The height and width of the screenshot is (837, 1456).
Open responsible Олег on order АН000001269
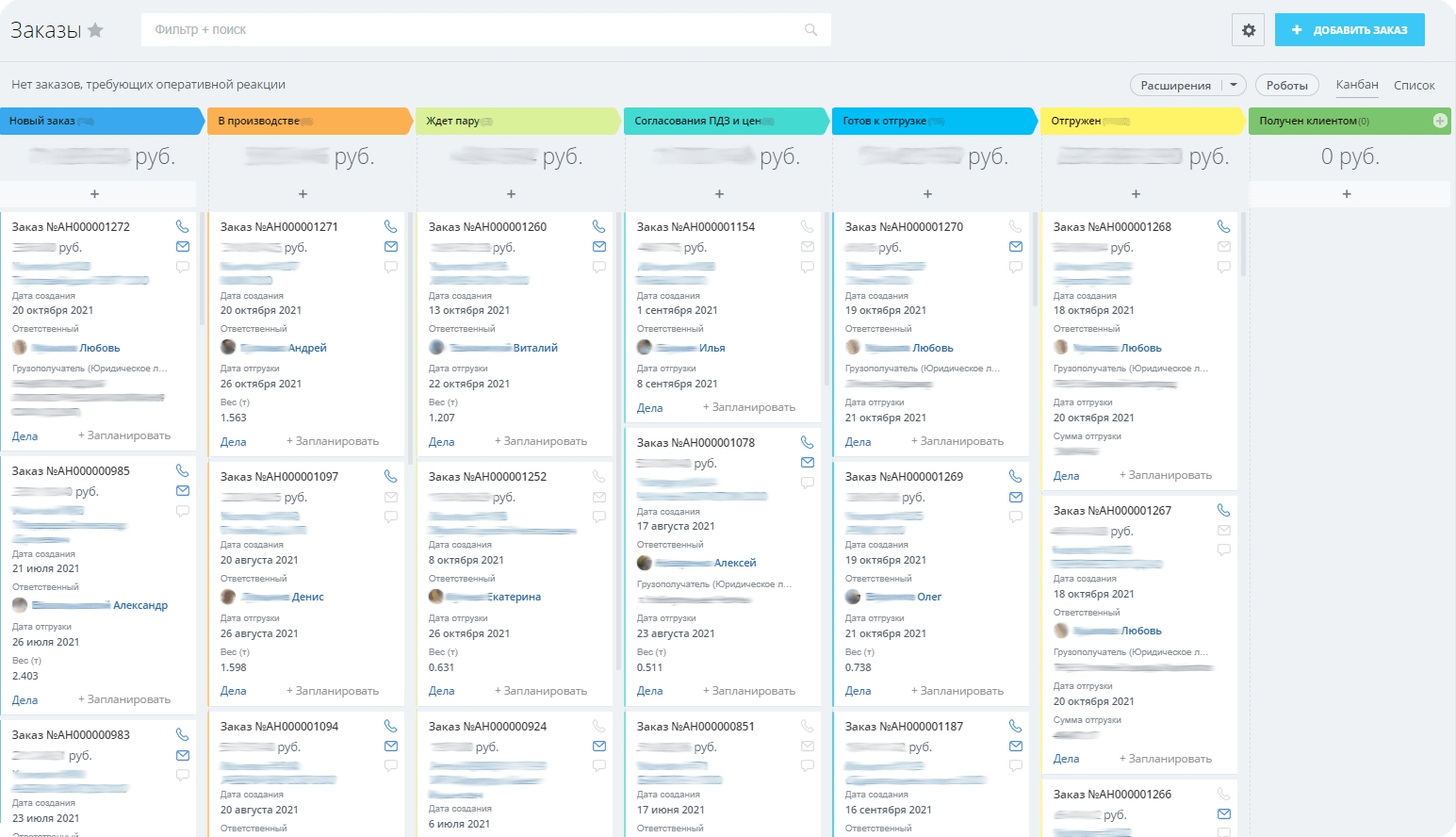[929, 597]
